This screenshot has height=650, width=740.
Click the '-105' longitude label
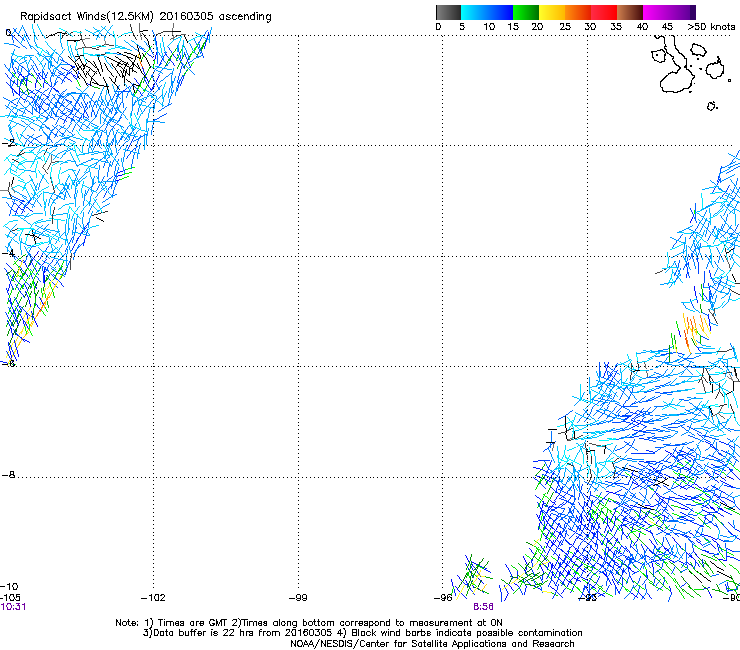pos(10,597)
